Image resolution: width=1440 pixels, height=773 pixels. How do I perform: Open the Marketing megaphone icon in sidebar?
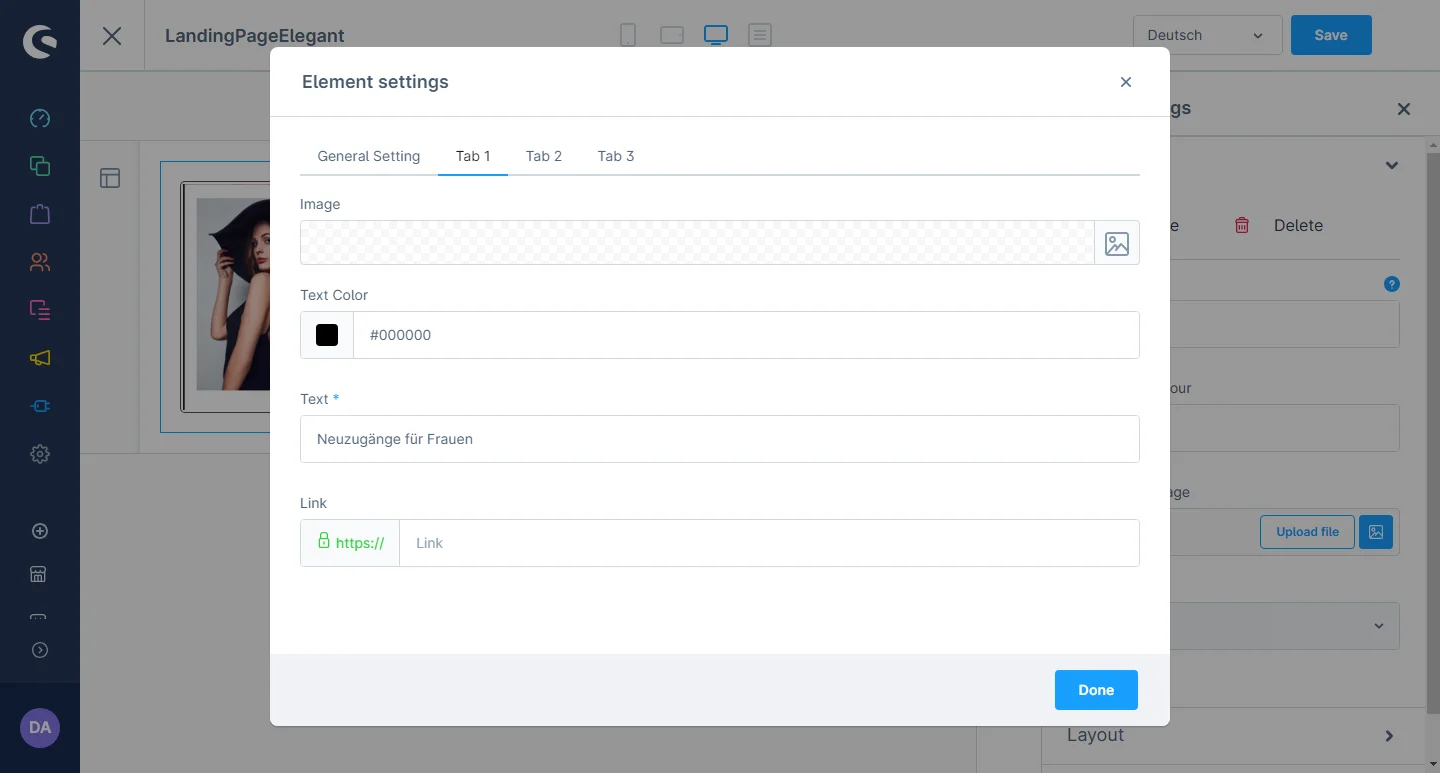coord(40,358)
